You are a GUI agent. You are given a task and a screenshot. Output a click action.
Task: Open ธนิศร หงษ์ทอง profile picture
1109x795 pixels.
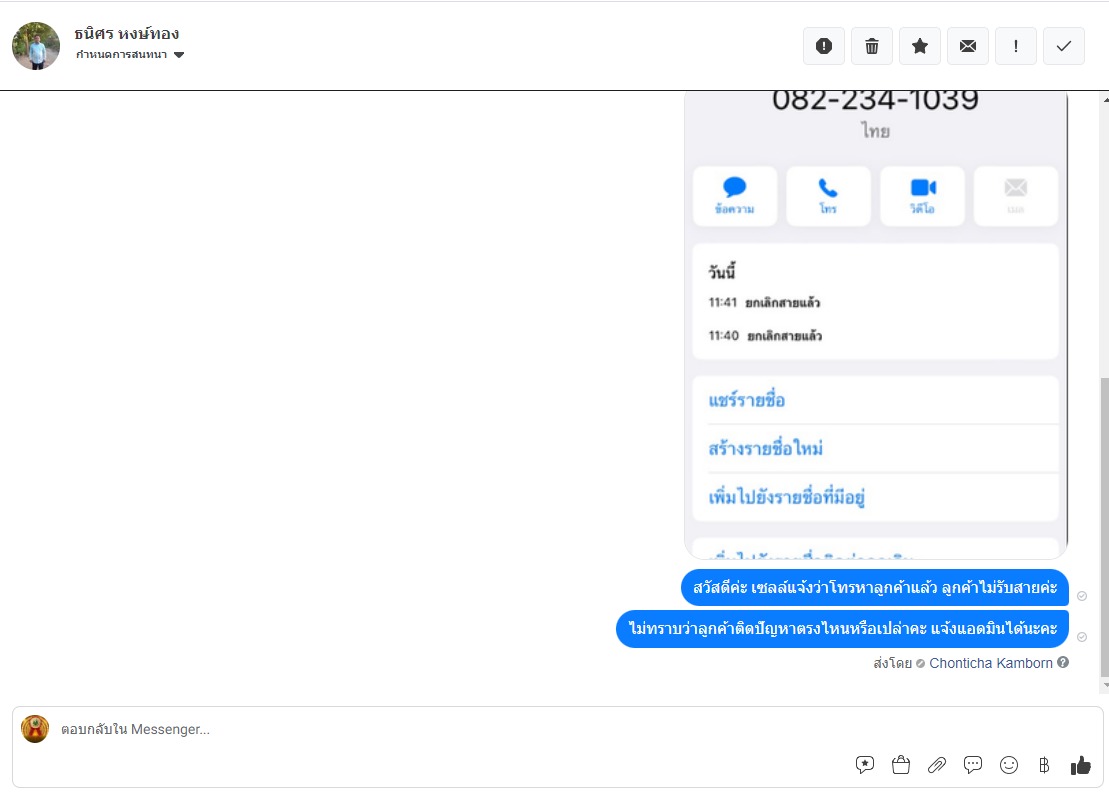coord(36,46)
